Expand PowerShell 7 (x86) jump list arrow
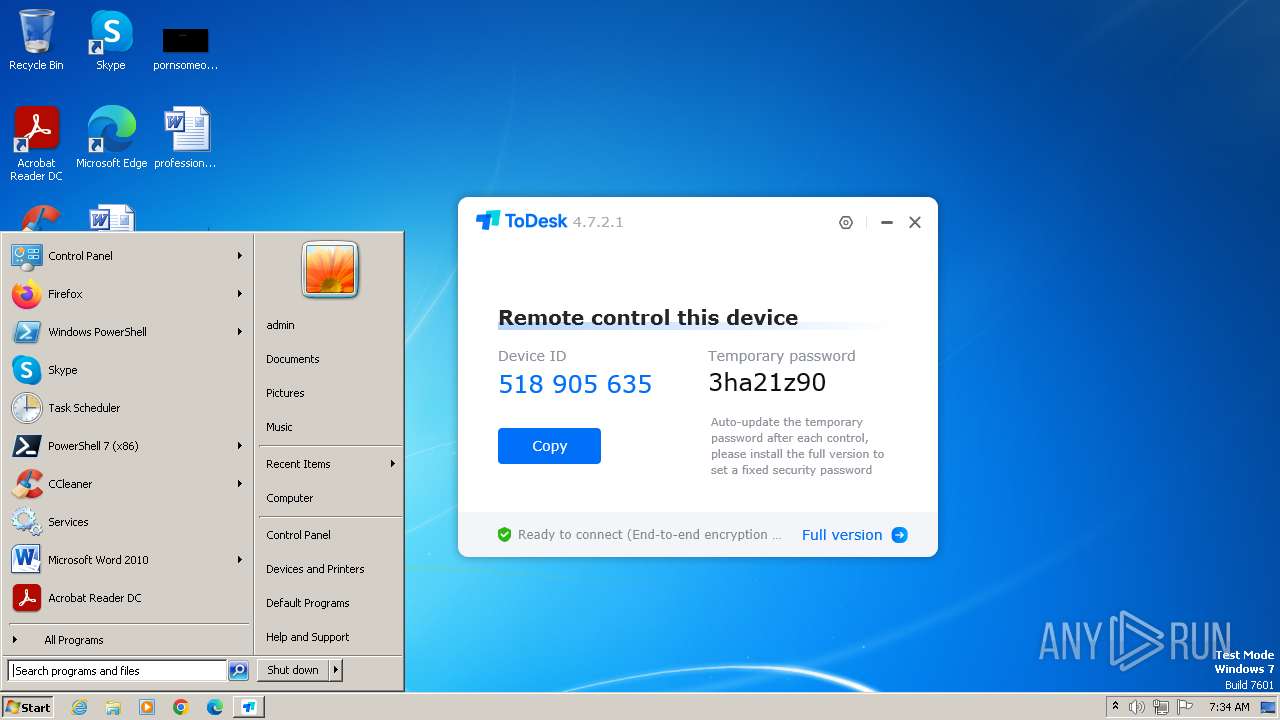This screenshot has height=720, width=1280. pos(240,446)
